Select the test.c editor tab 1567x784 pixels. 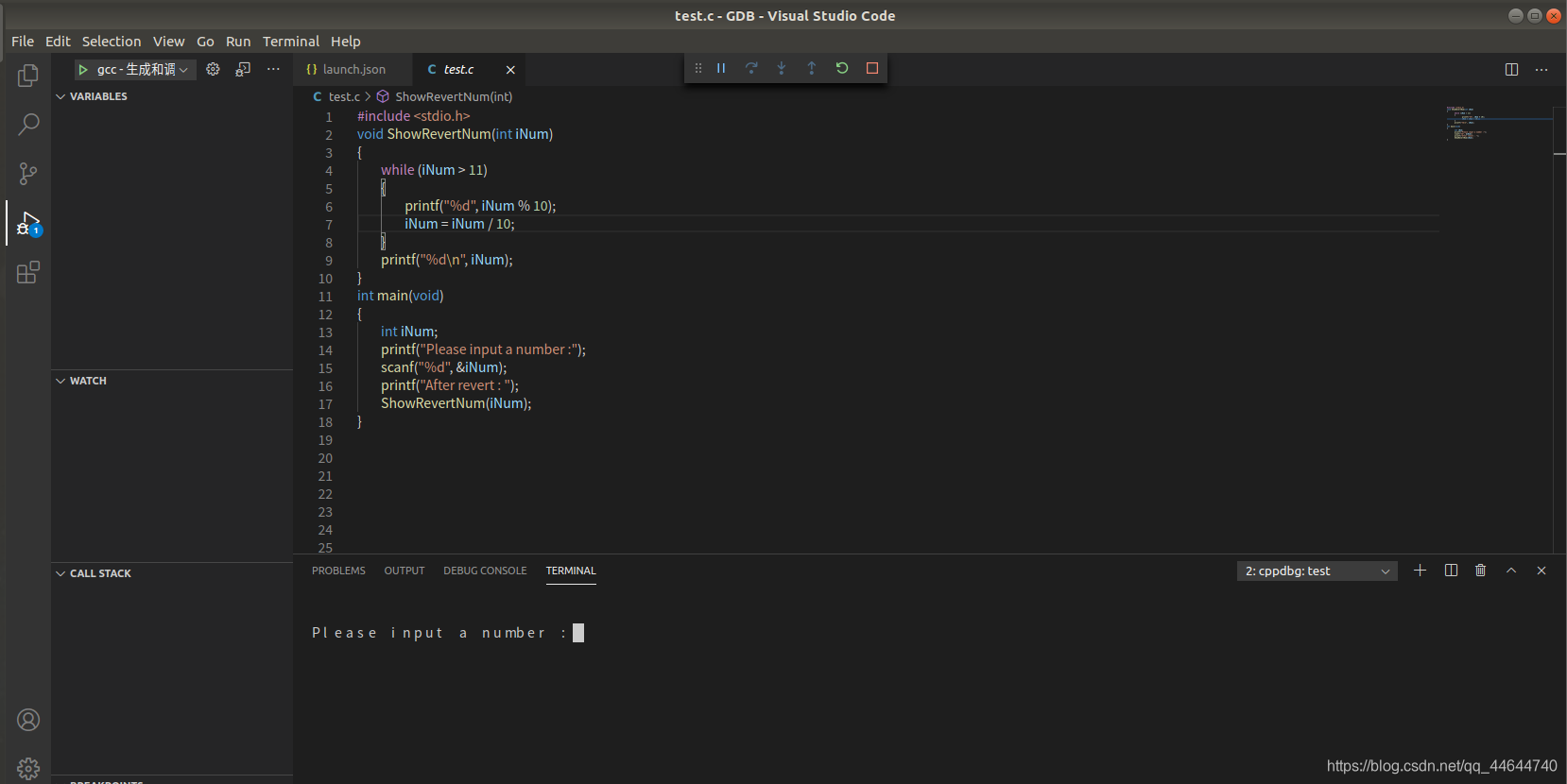[458, 70]
